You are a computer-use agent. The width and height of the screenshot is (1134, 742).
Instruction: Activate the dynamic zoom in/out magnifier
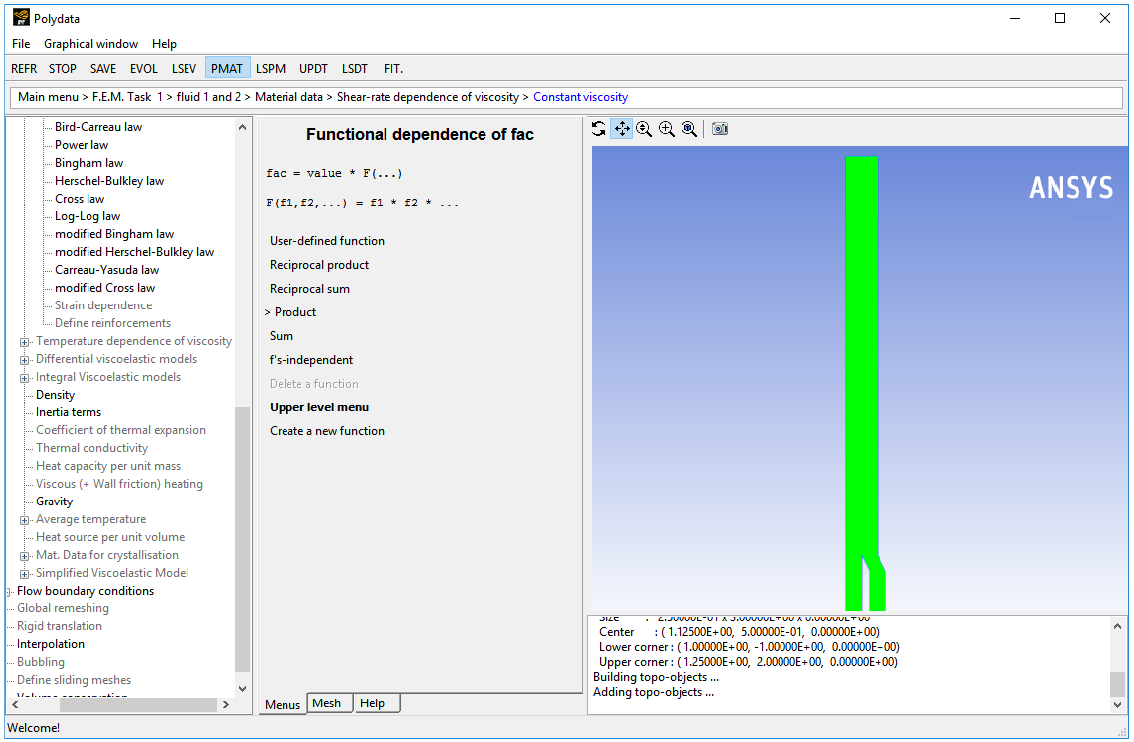(644, 129)
